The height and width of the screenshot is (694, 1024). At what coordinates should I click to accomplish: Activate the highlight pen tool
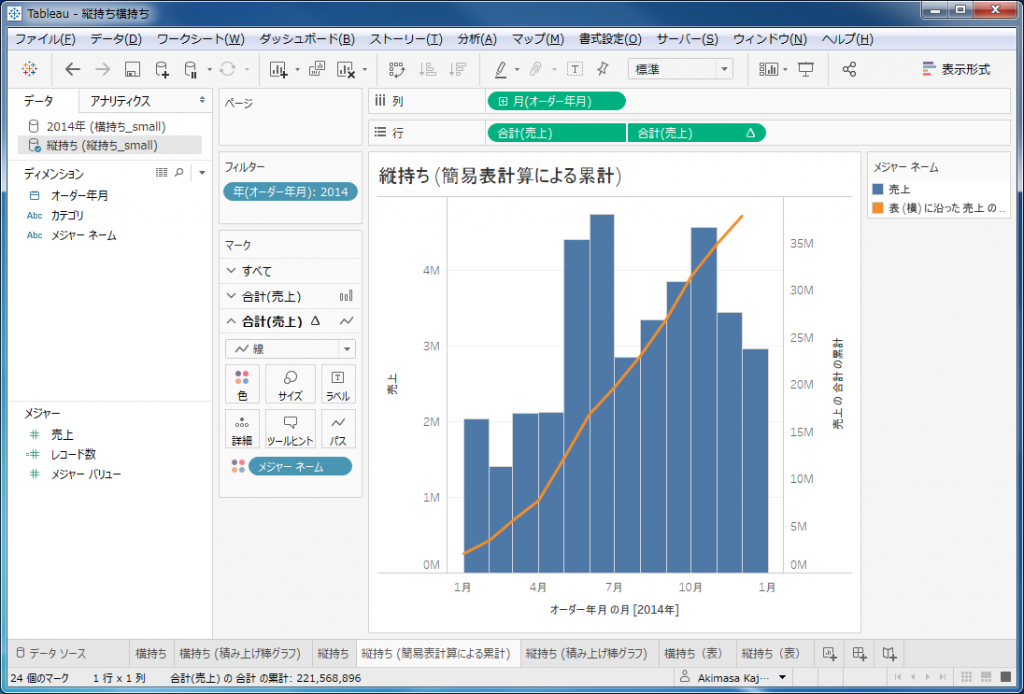[x=499, y=69]
